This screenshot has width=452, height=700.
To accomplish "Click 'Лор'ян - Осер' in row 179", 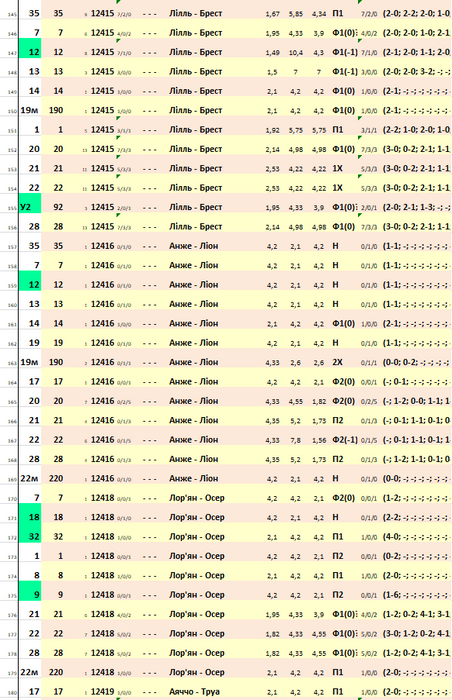I will tap(197, 672).
